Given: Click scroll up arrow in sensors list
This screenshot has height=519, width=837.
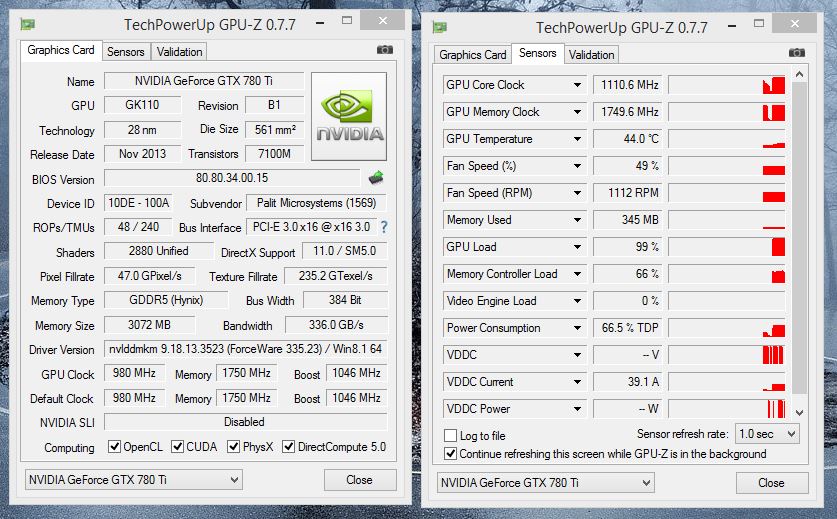Looking at the screenshot, I should click(x=799, y=74).
